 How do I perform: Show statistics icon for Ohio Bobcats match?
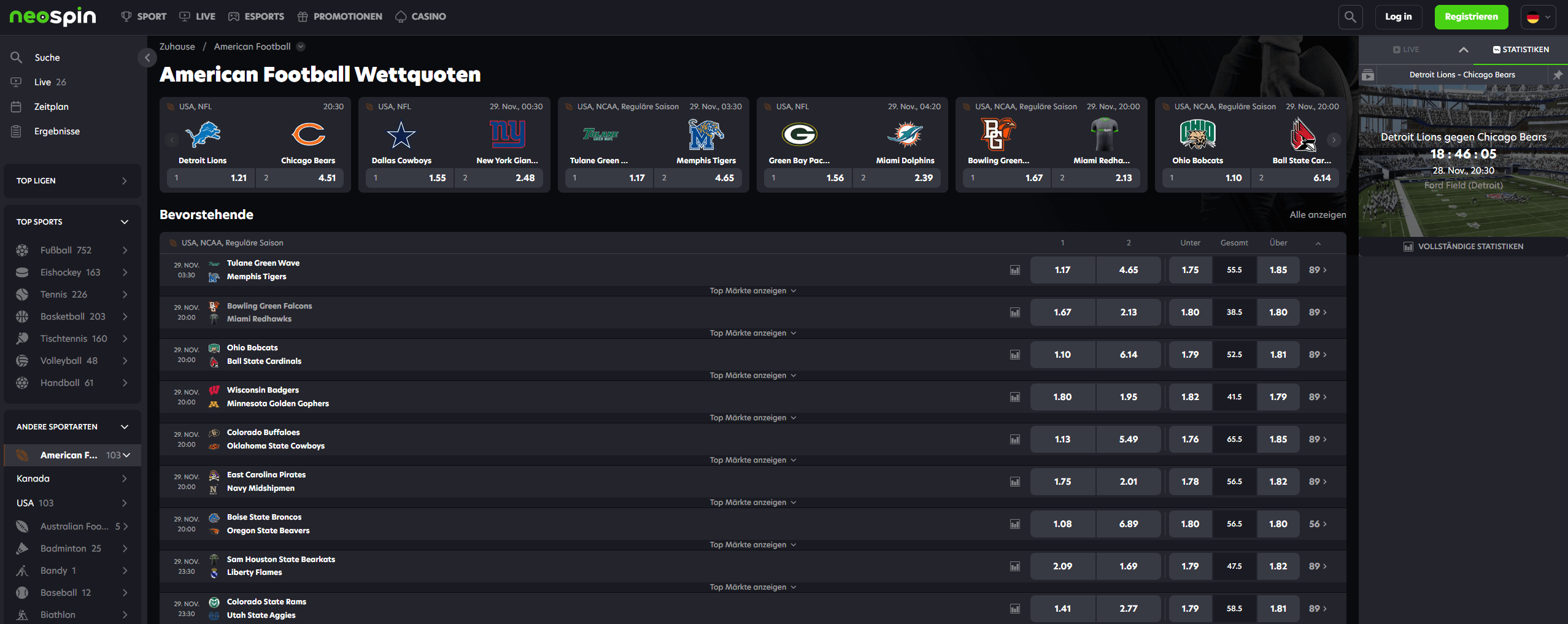1015,355
